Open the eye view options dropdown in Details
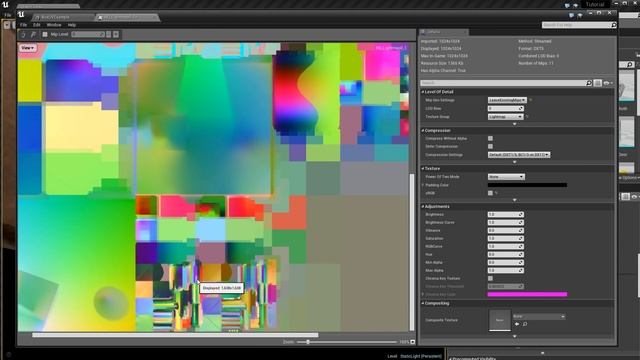 (x=608, y=83)
